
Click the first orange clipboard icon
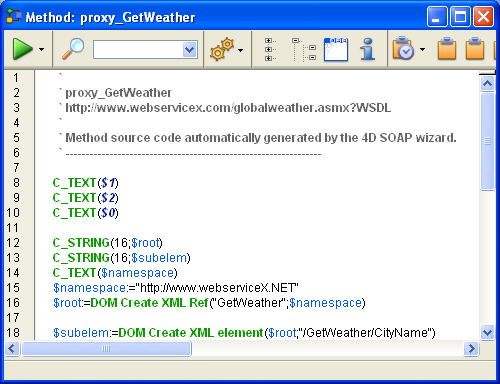click(x=447, y=49)
